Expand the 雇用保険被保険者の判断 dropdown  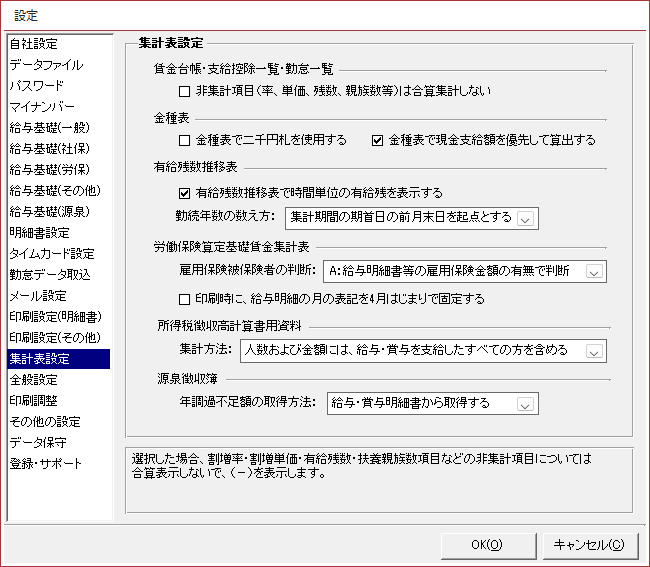click(x=594, y=271)
